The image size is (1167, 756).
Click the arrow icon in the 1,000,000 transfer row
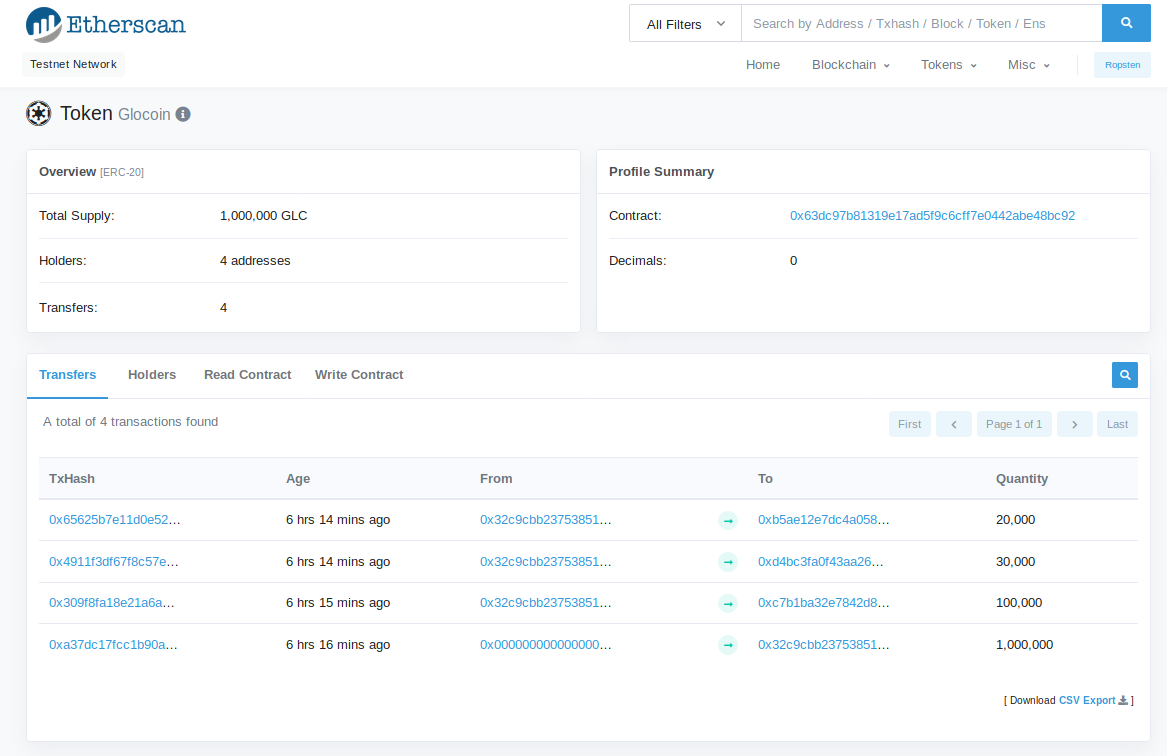(x=728, y=645)
